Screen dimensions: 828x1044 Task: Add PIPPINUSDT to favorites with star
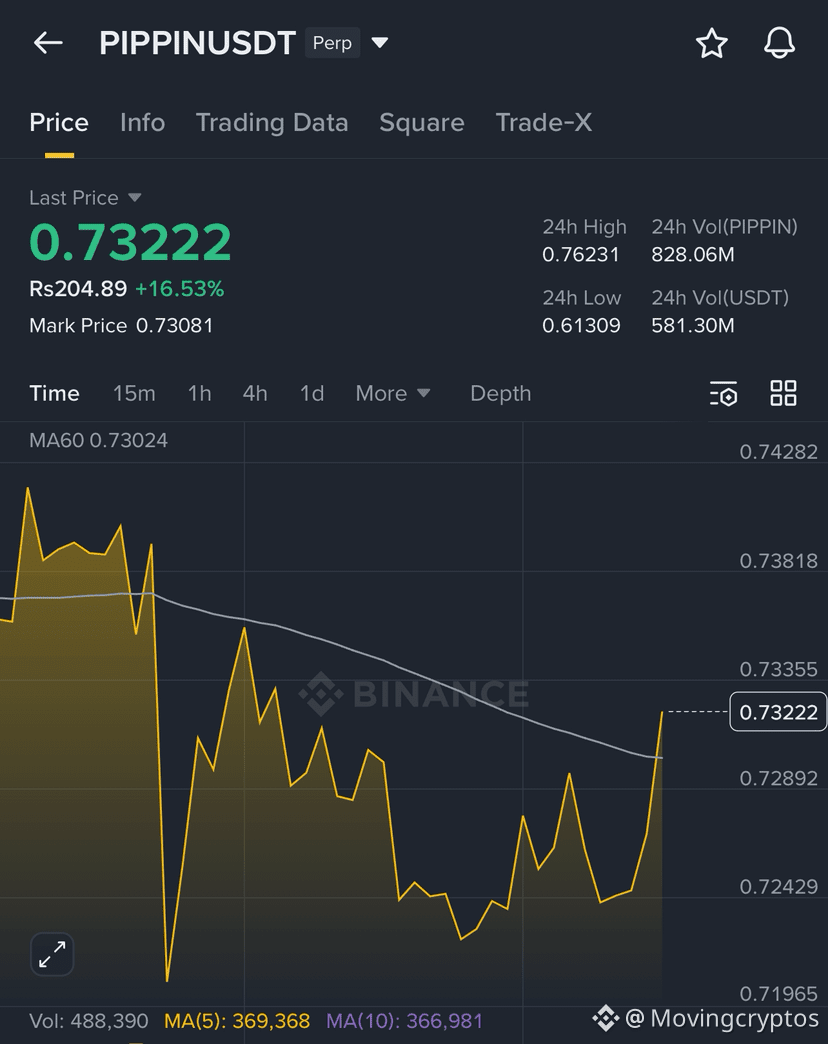click(x=712, y=43)
